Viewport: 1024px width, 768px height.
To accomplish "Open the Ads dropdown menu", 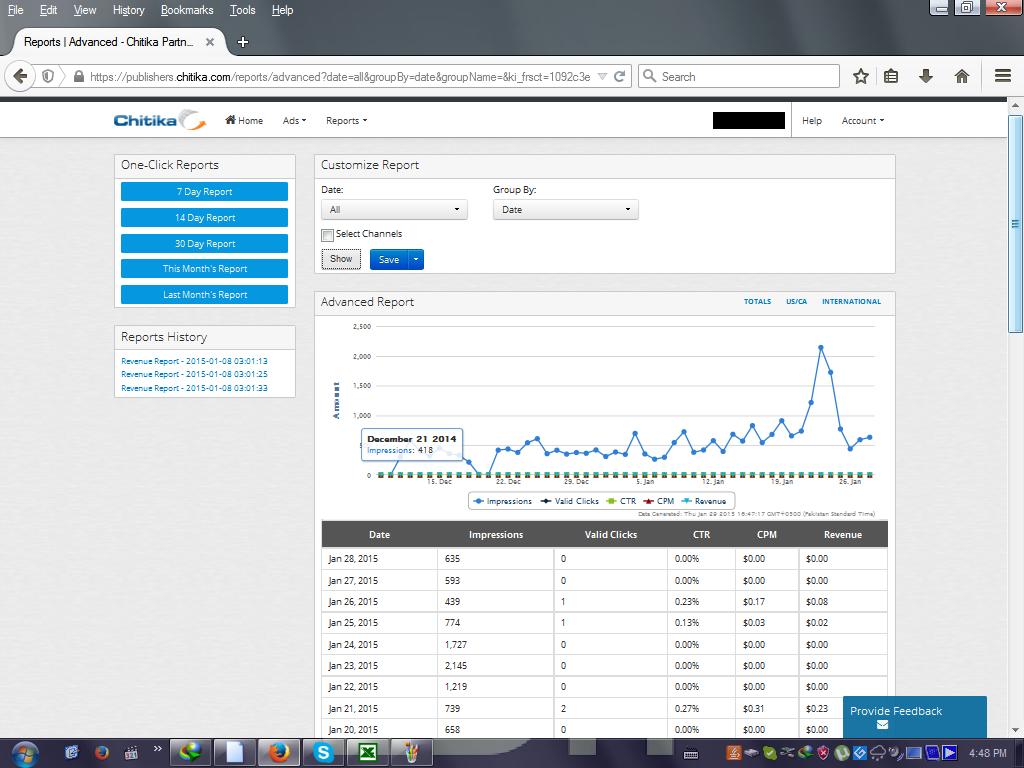I will [295, 121].
